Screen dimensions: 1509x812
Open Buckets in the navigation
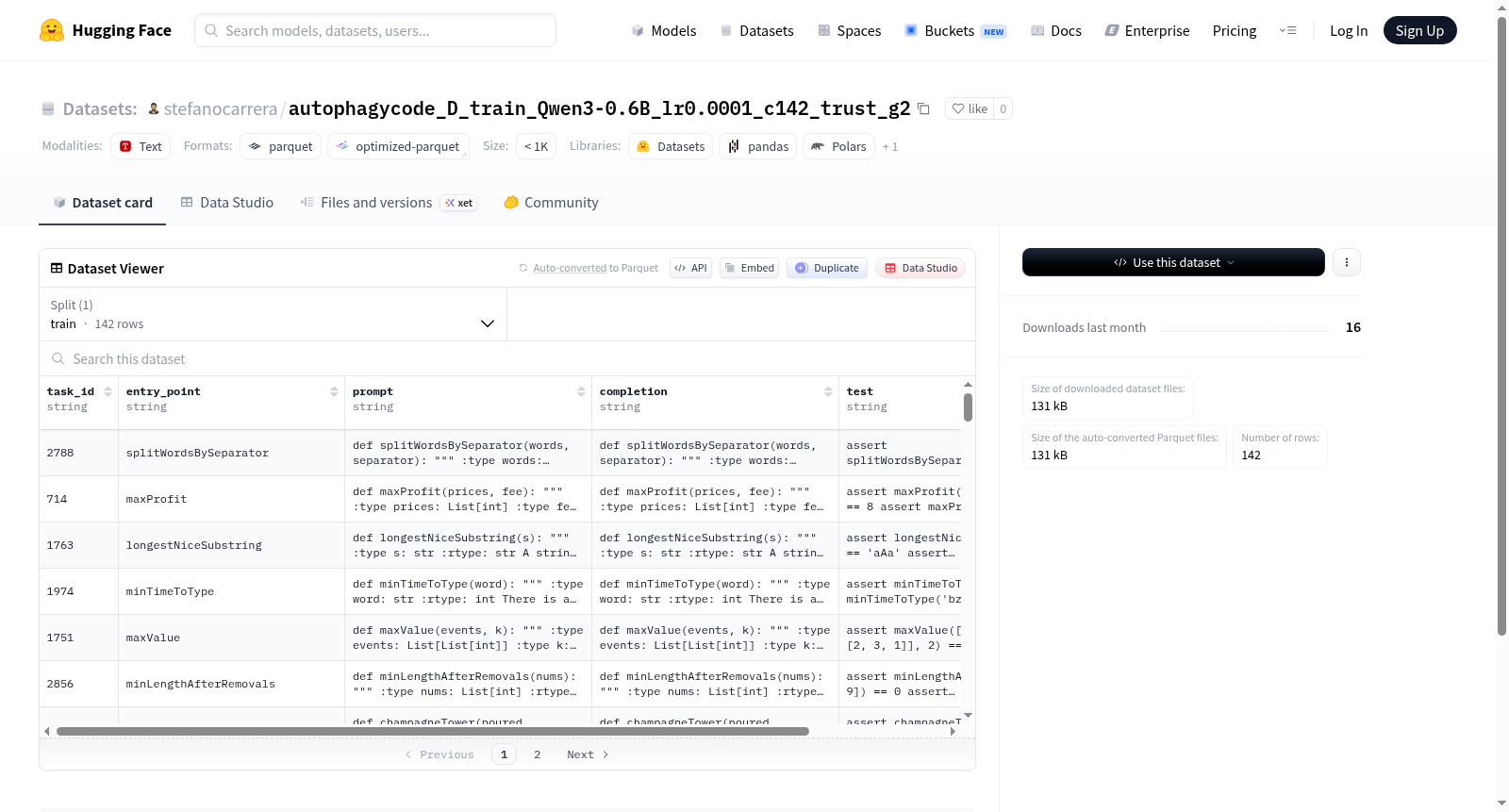tap(955, 30)
